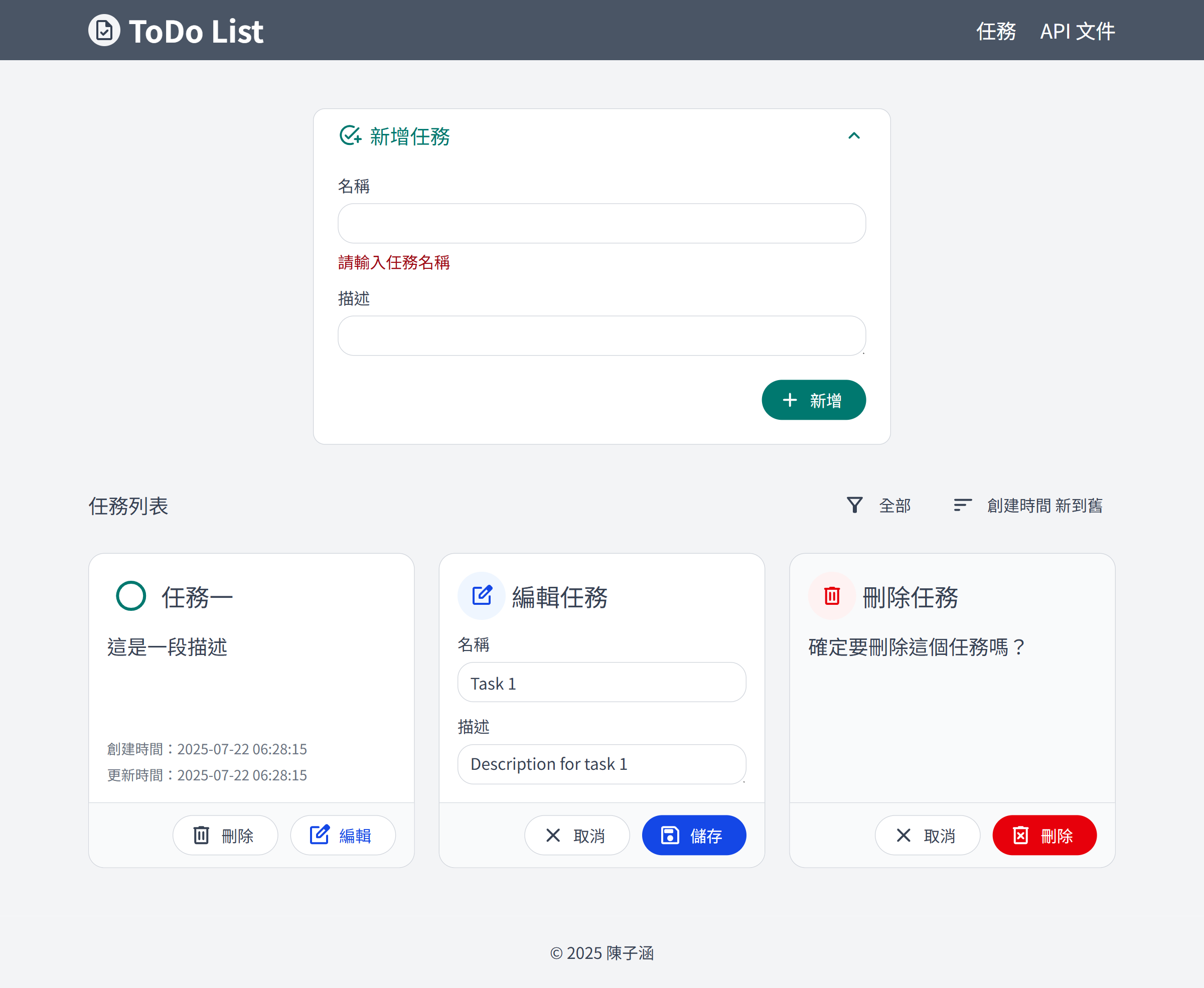Click the ToDo List logo icon
The height and width of the screenshot is (988, 1204).
tap(104, 30)
